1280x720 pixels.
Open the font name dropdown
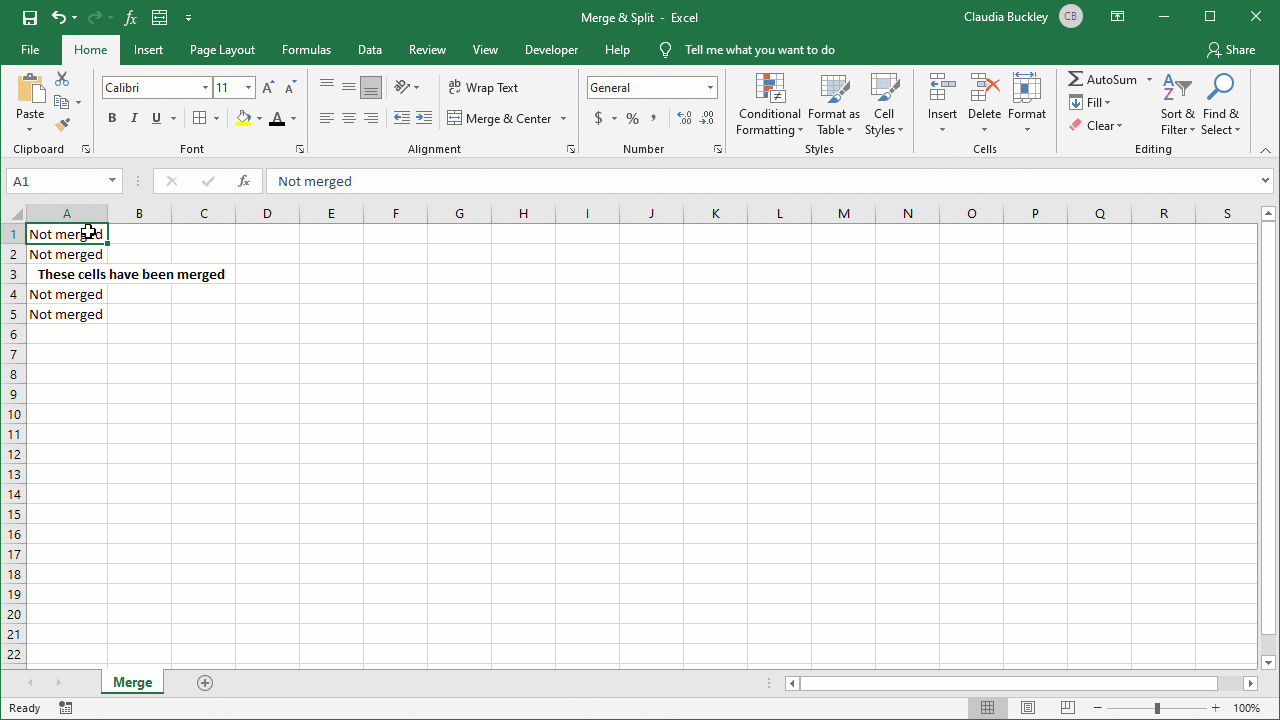[205, 88]
